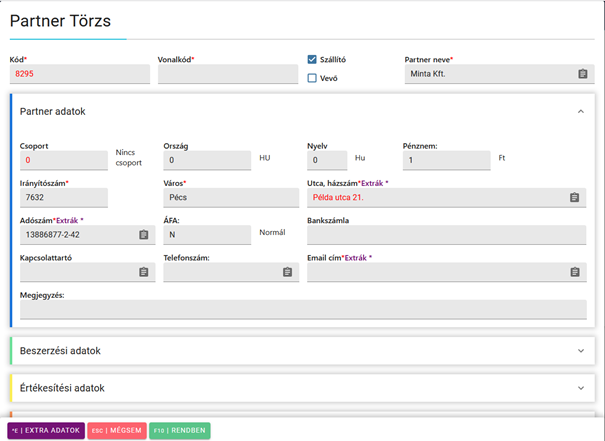This screenshot has width=605, height=441.
Task: Click into the Bankszámla field
Action: click(x=445, y=235)
